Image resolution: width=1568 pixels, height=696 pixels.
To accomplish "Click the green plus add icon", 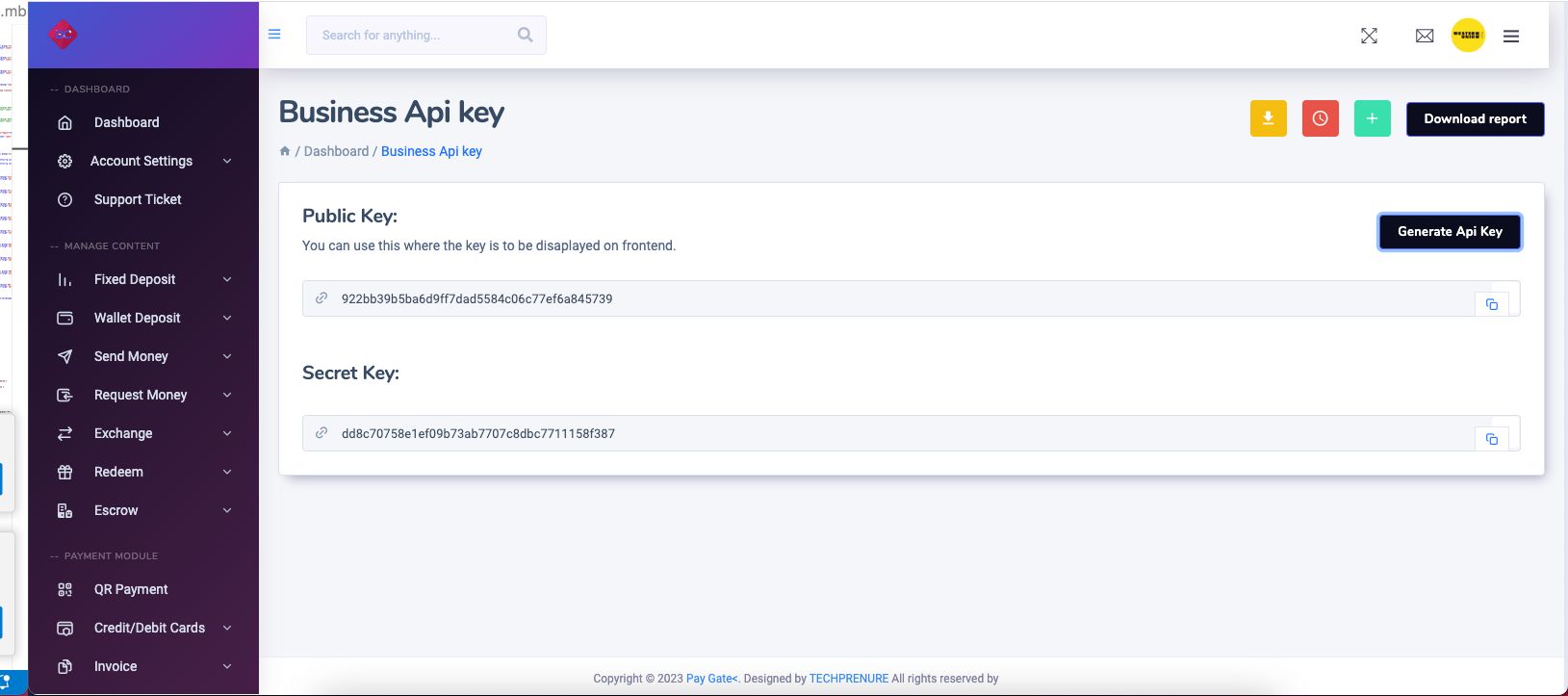I will [x=1372, y=118].
